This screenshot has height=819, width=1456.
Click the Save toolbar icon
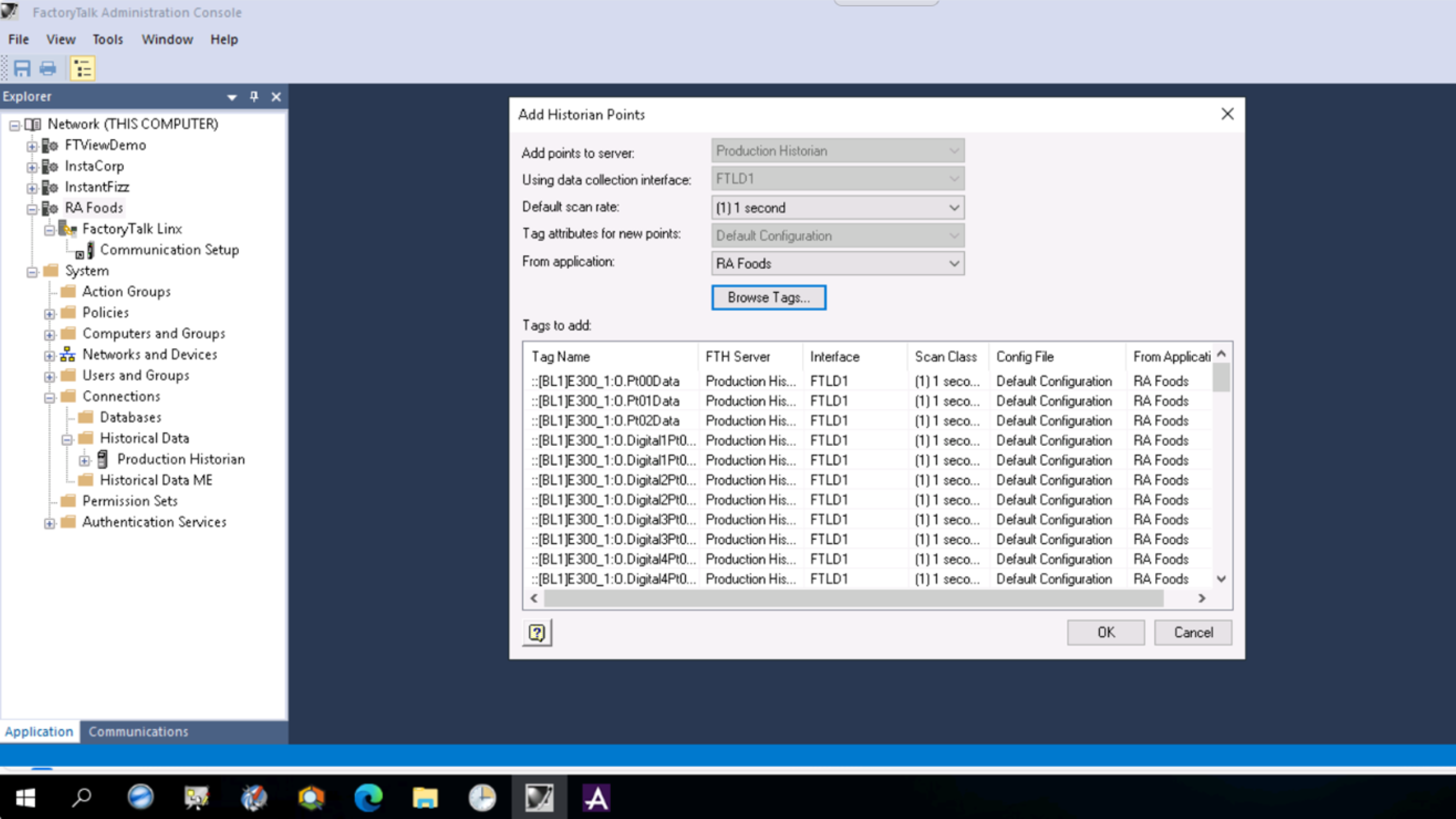[22, 69]
